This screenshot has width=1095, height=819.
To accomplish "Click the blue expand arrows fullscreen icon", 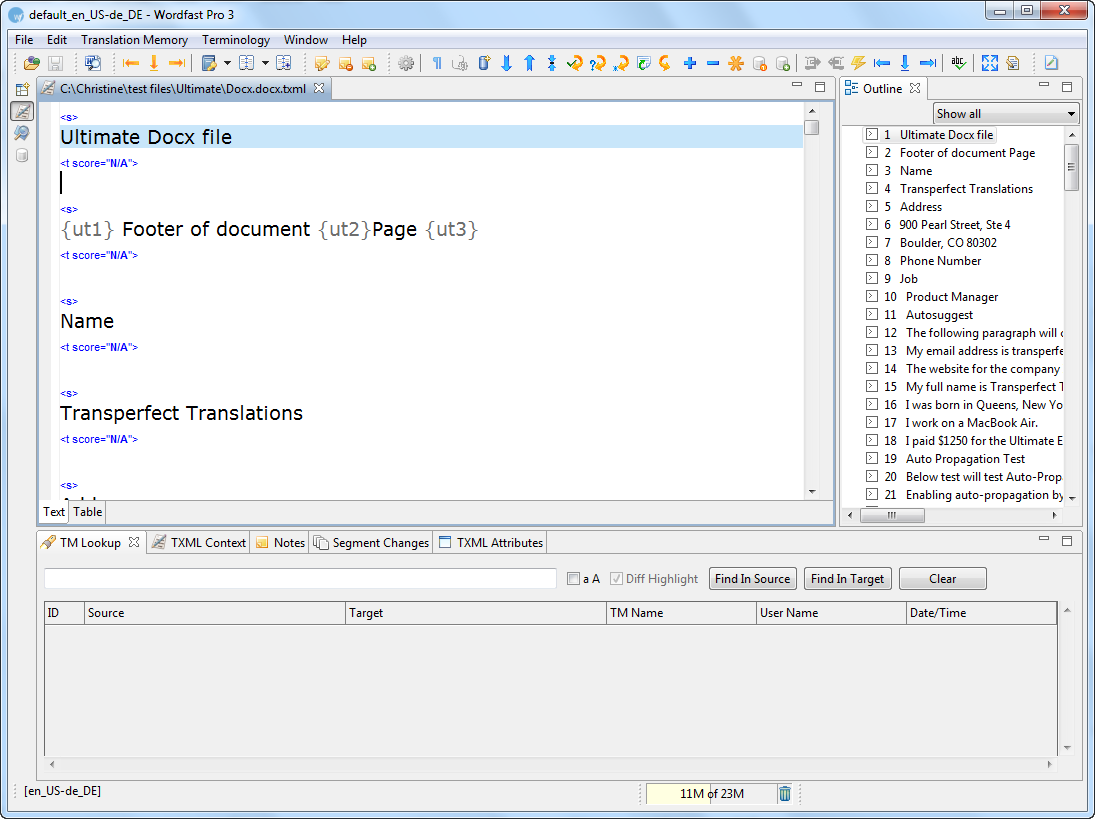I will point(990,64).
